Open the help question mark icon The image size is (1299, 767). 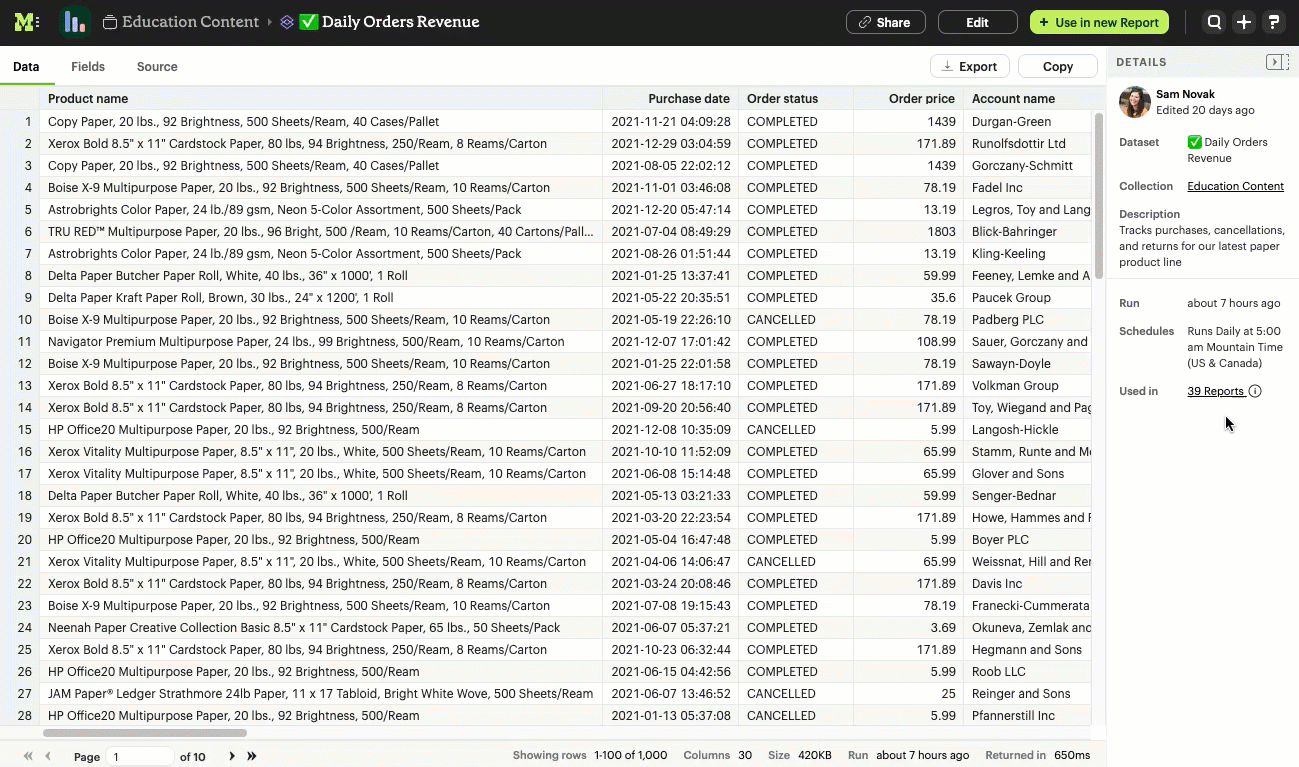(x=1273, y=22)
